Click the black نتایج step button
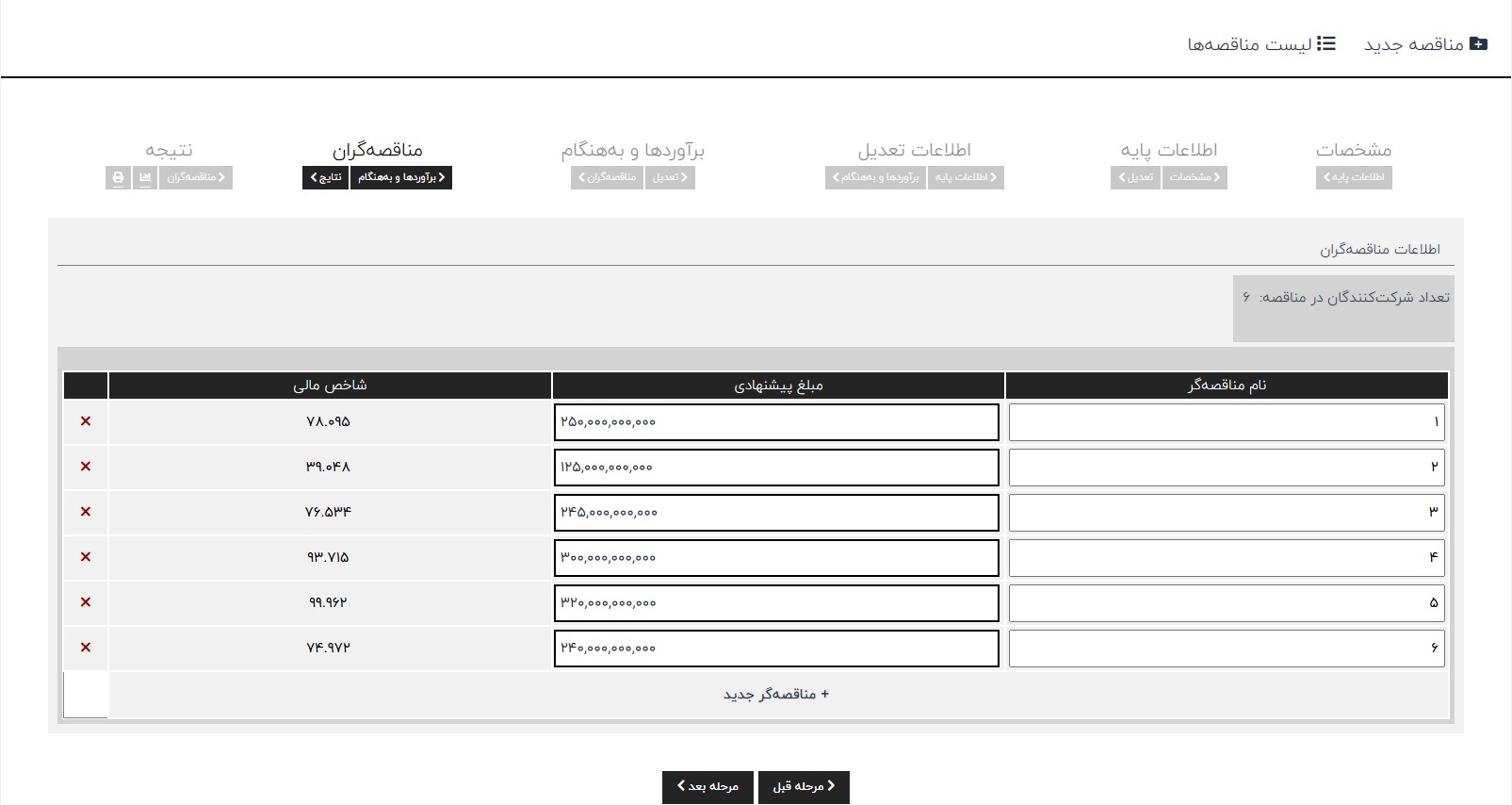This screenshot has width=1512, height=805. [326, 177]
